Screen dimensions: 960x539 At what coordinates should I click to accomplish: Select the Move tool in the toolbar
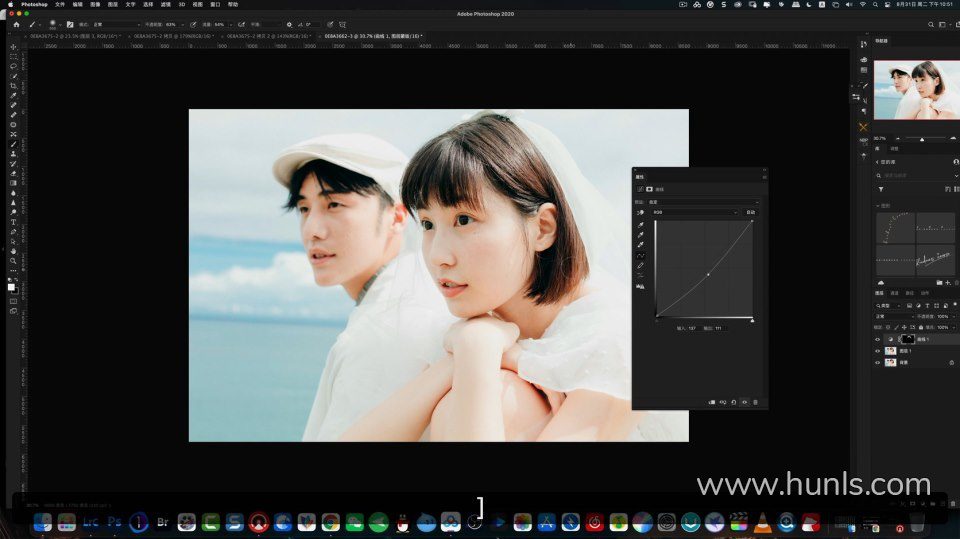click(x=13, y=47)
